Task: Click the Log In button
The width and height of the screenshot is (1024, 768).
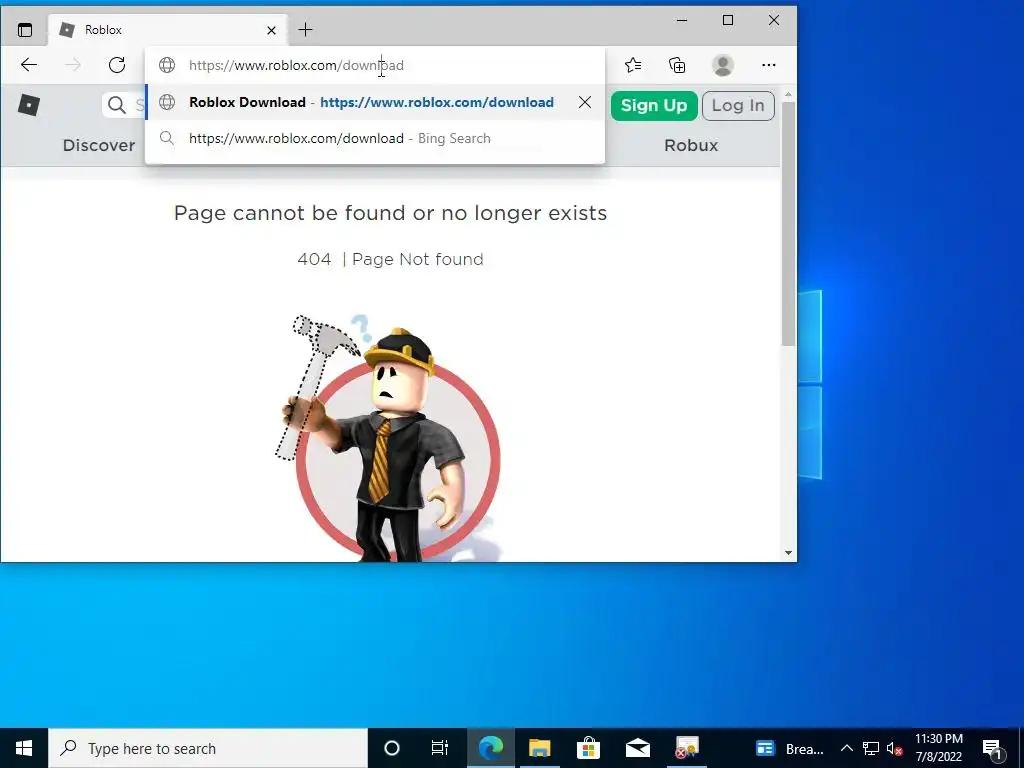Action: 738,106
